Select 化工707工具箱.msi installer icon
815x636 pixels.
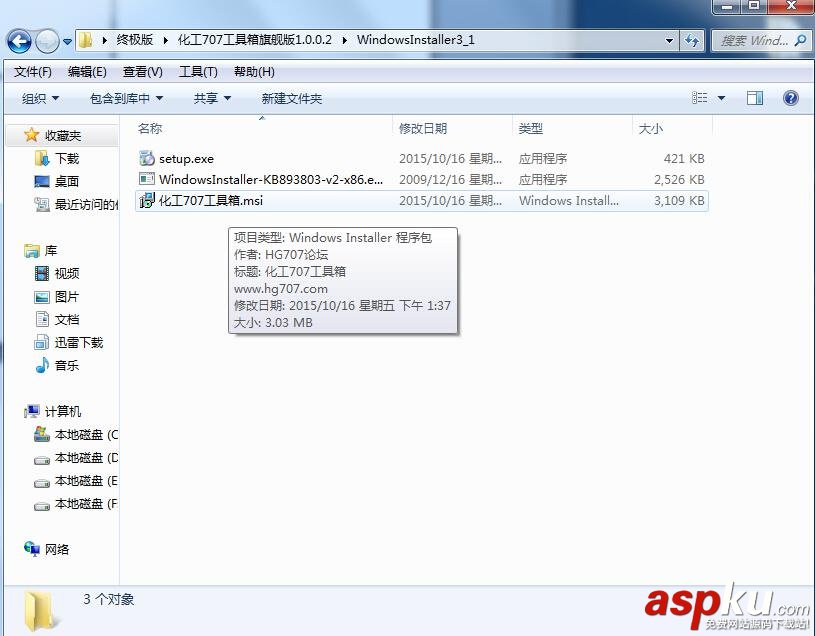point(147,200)
